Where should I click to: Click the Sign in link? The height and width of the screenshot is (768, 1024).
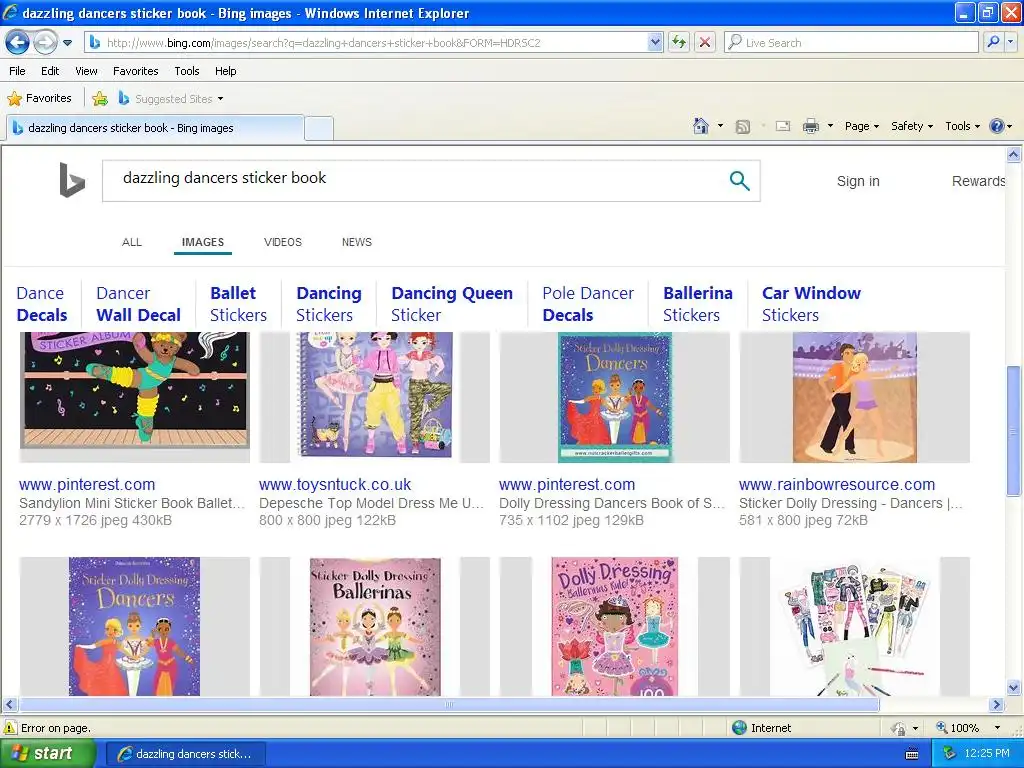(858, 182)
